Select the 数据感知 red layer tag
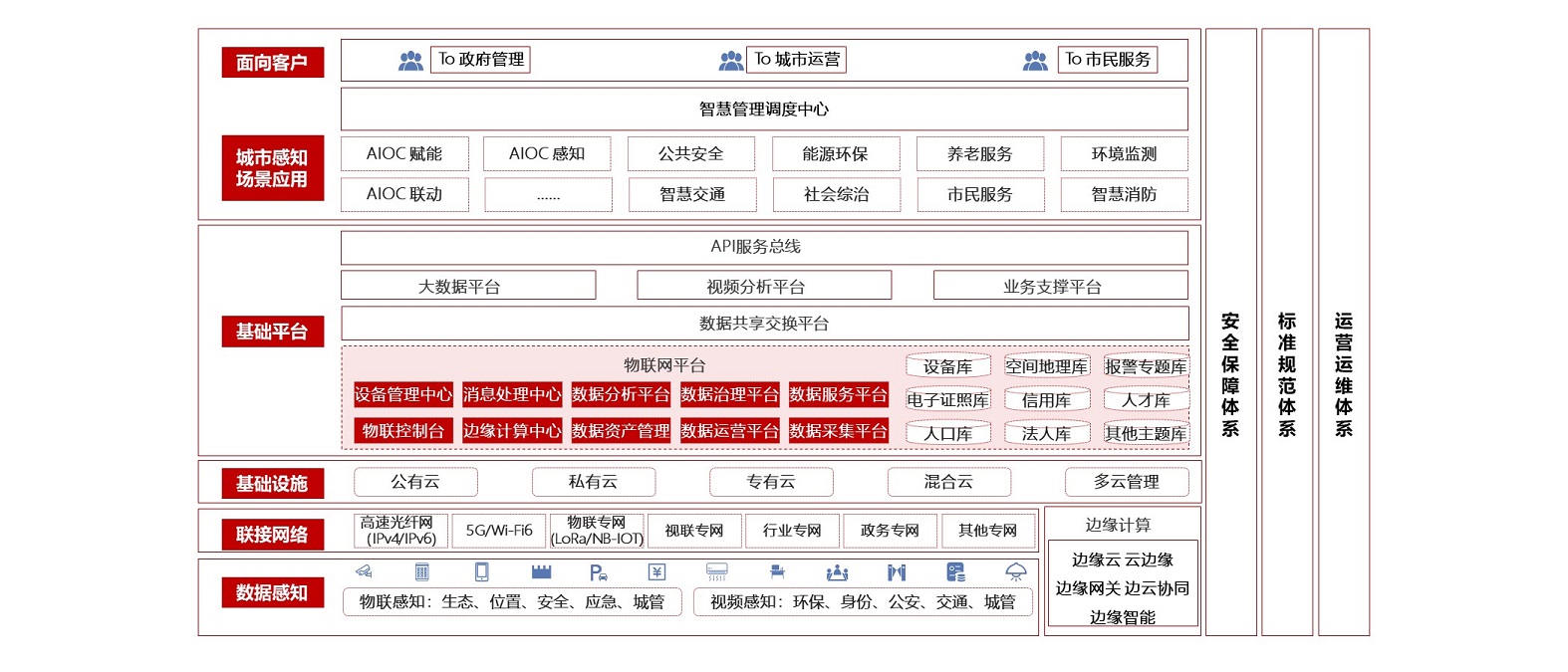 (272, 592)
